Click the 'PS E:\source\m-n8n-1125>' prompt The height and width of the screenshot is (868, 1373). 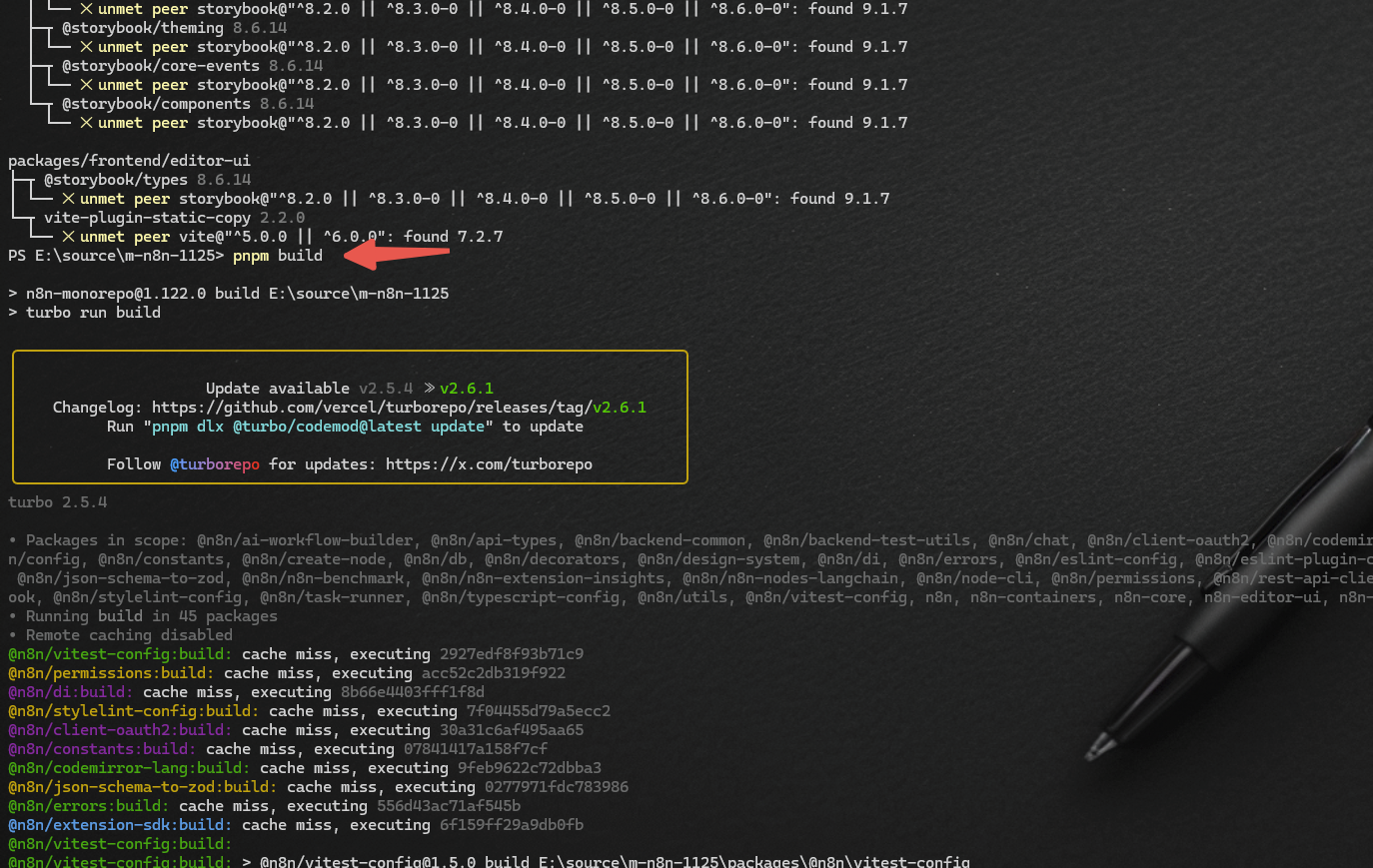click(116, 256)
